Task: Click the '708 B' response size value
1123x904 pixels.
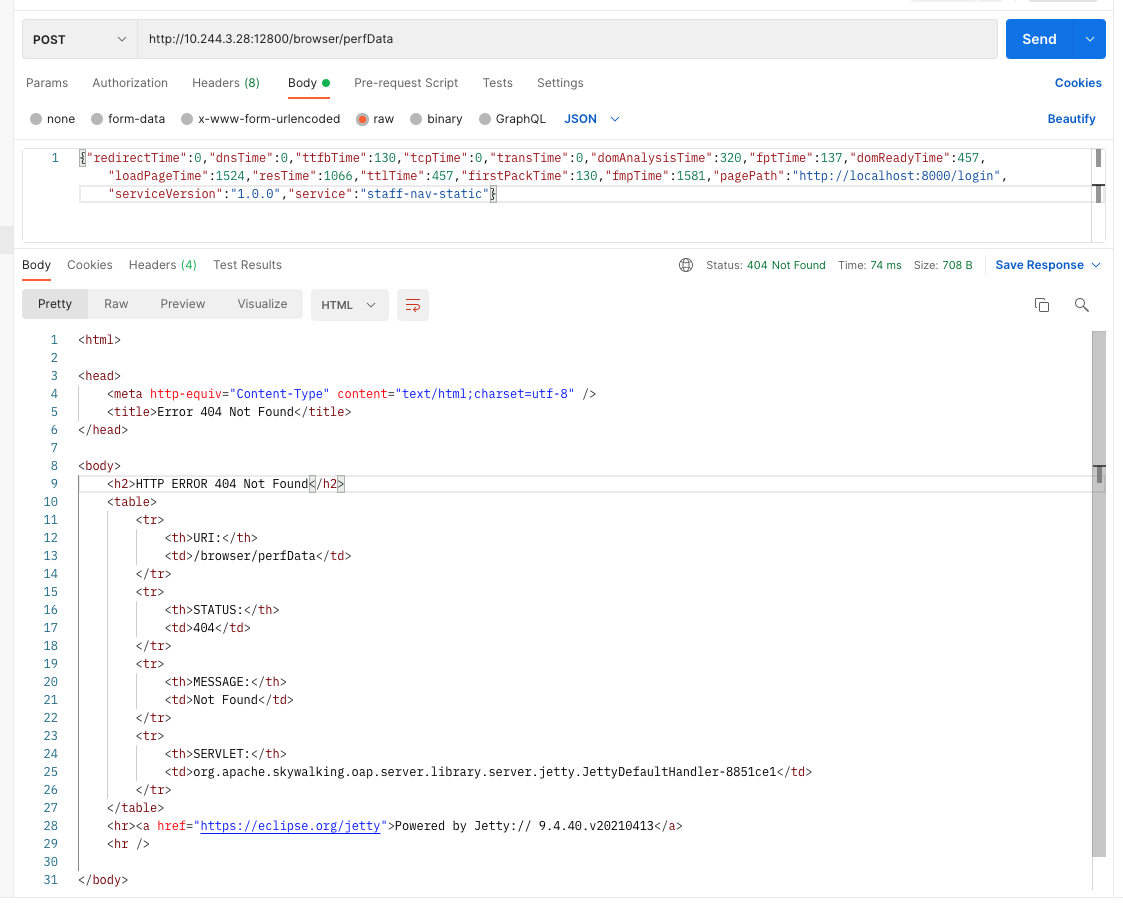Action: [x=957, y=265]
